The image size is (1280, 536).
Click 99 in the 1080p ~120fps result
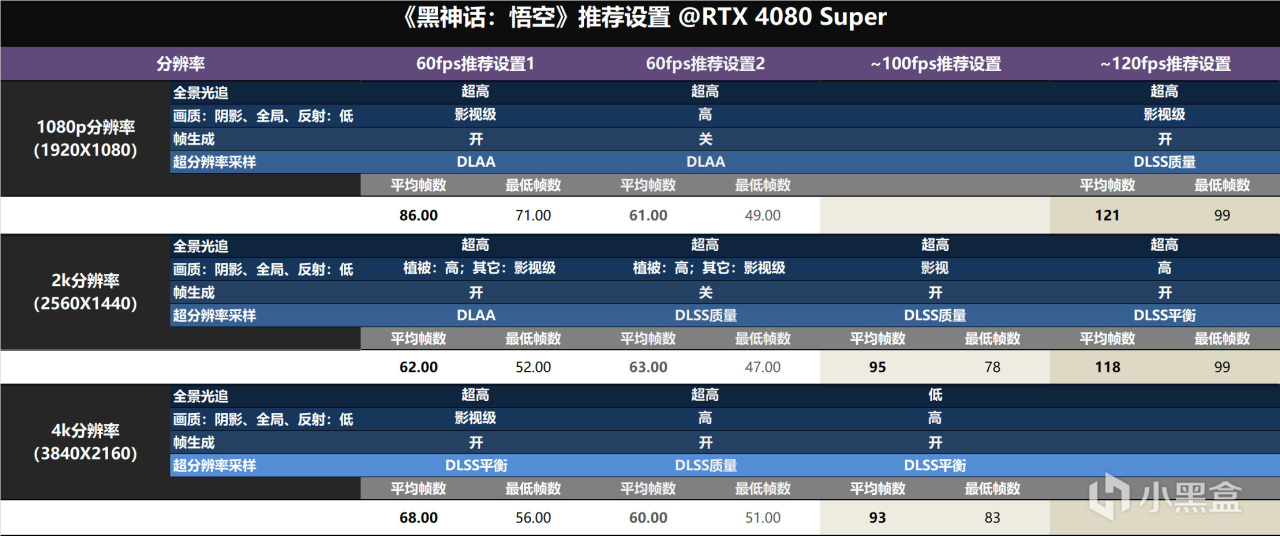(x=1222, y=215)
